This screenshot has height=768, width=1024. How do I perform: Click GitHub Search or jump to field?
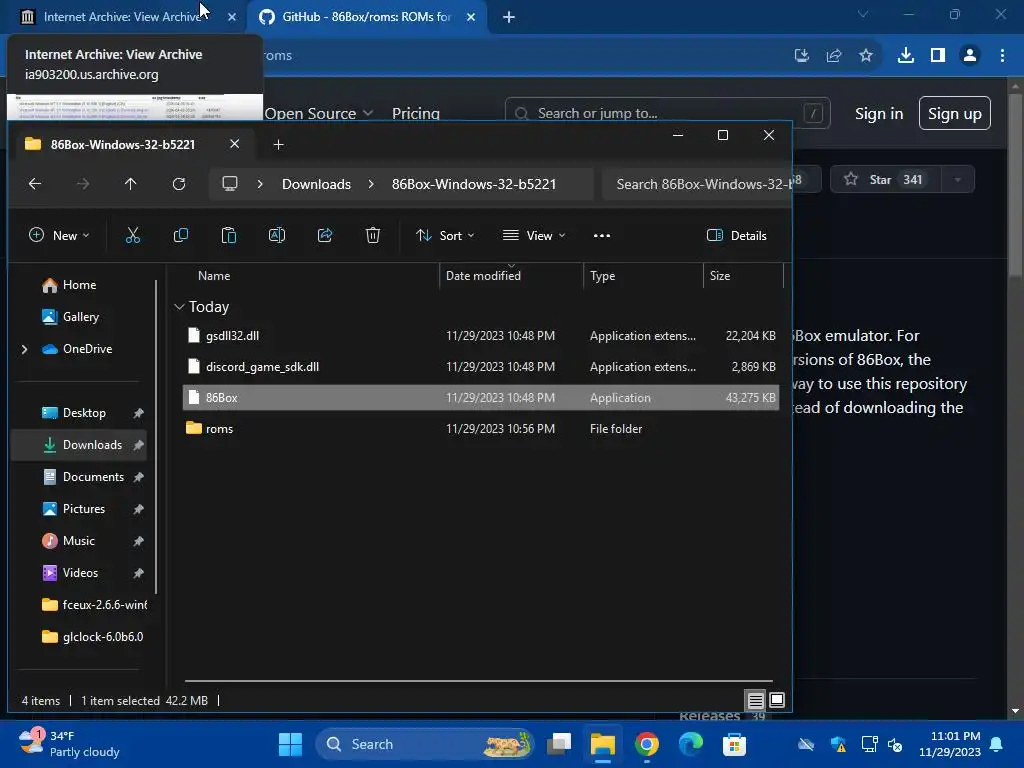(x=667, y=114)
